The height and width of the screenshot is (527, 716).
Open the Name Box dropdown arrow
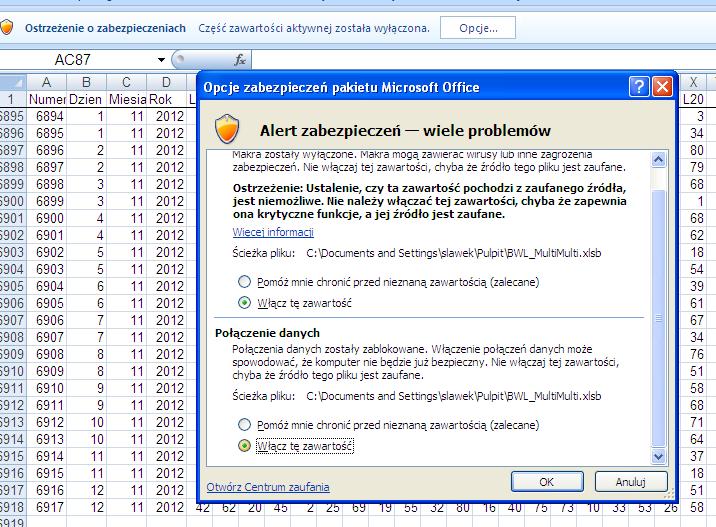click(x=161, y=60)
